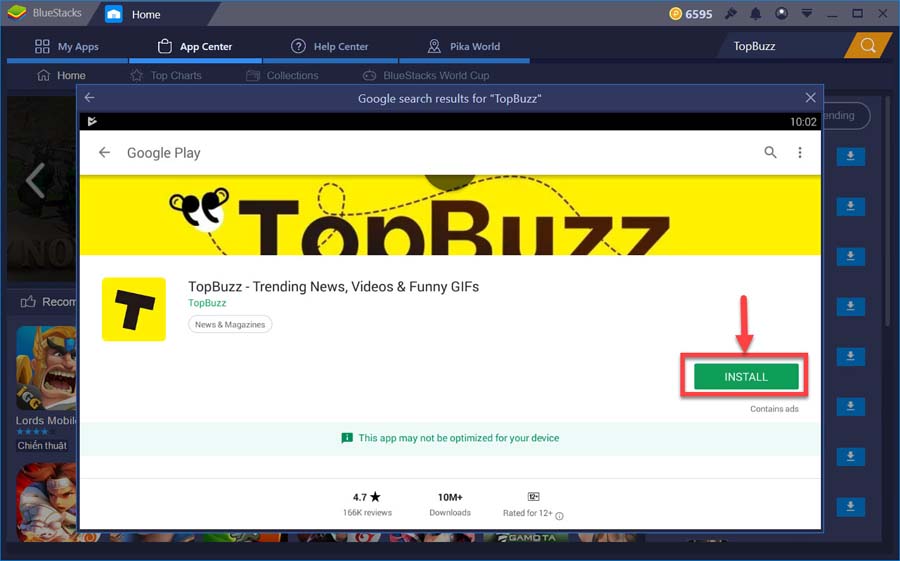Image resolution: width=900 pixels, height=561 pixels.
Task: Click the Rated for 12+ info icon
Action: pos(559,516)
